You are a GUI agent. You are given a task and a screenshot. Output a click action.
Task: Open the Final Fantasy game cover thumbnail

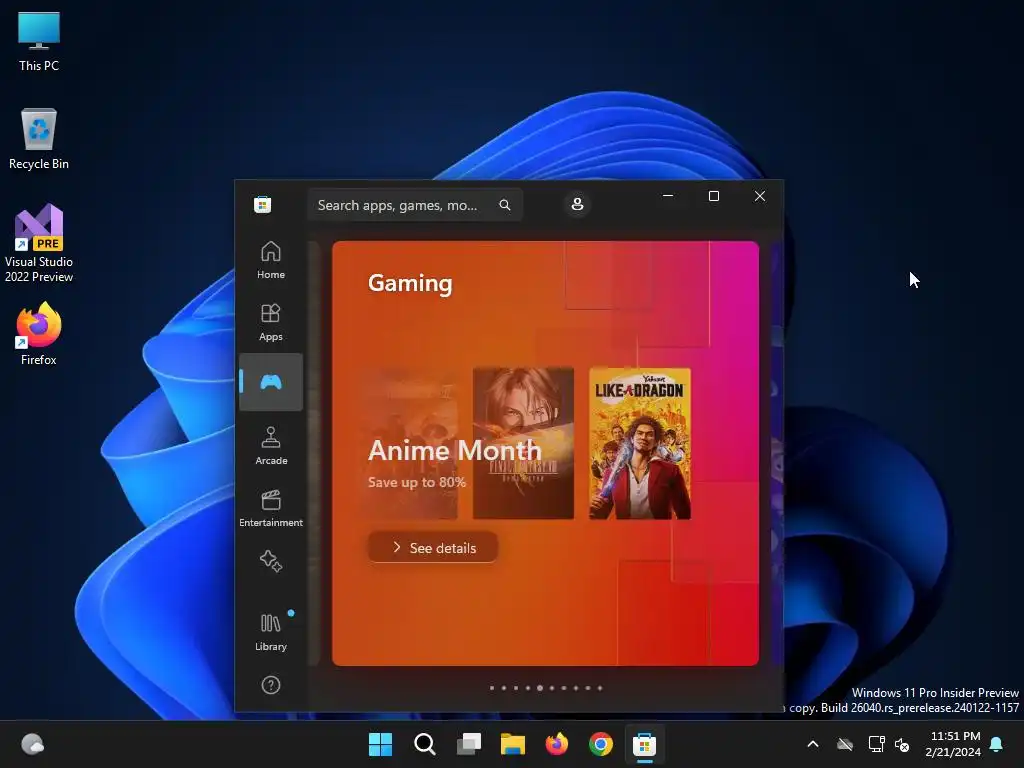point(523,443)
